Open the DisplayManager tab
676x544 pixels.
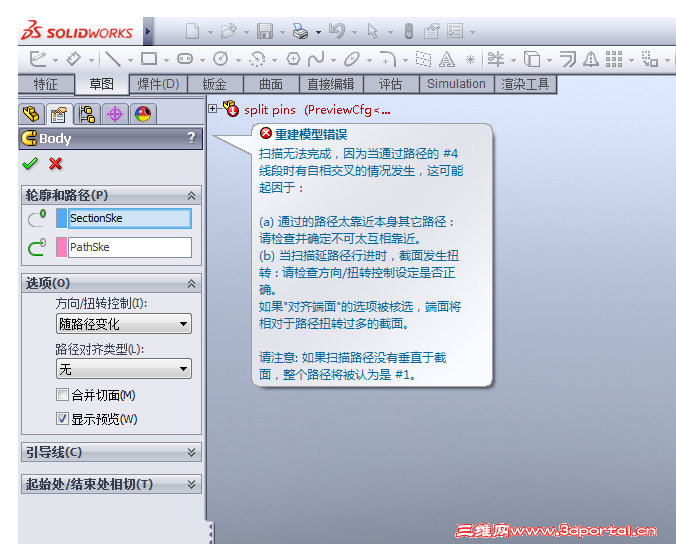143,114
